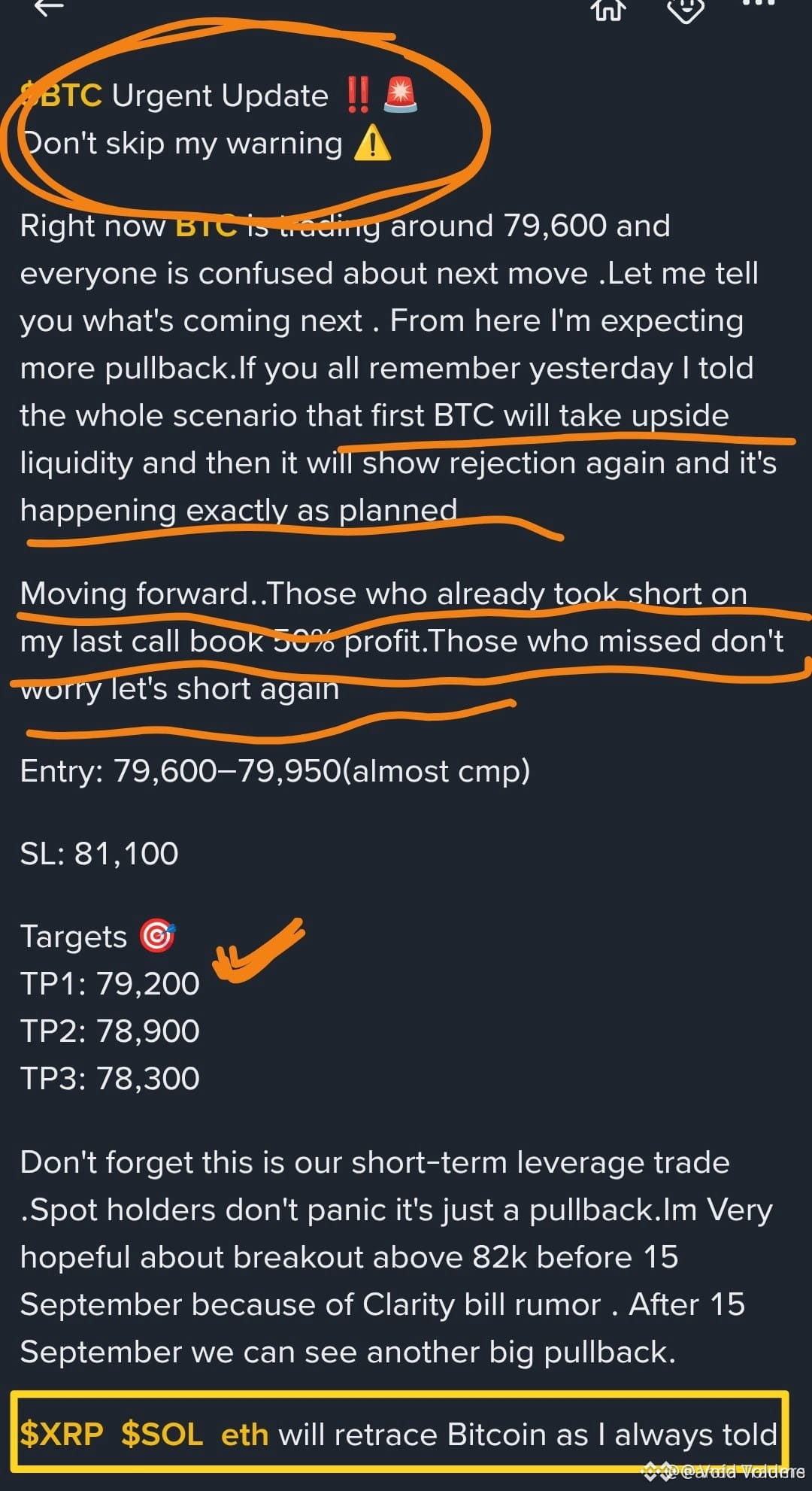
Task: Tap the red double exclamation emoji
Action: 358,96
